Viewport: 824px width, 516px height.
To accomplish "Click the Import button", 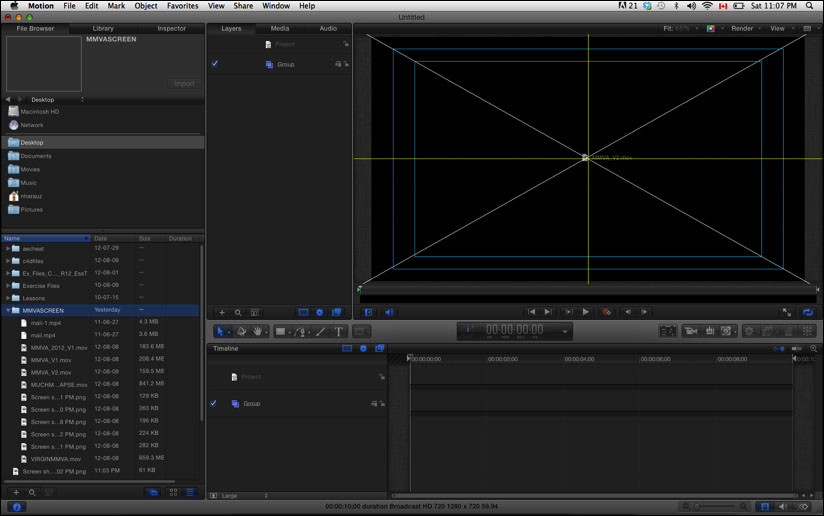I will point(184,83).
